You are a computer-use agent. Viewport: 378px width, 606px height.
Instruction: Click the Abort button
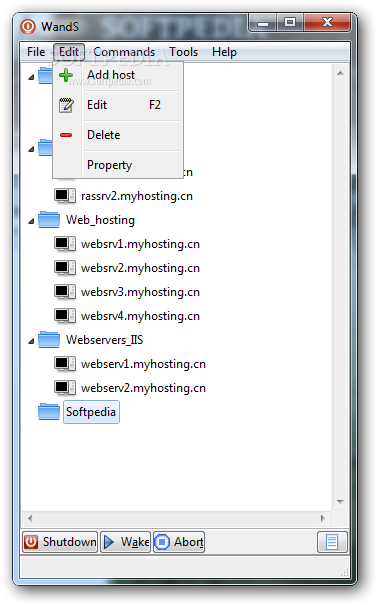point(179,541)
